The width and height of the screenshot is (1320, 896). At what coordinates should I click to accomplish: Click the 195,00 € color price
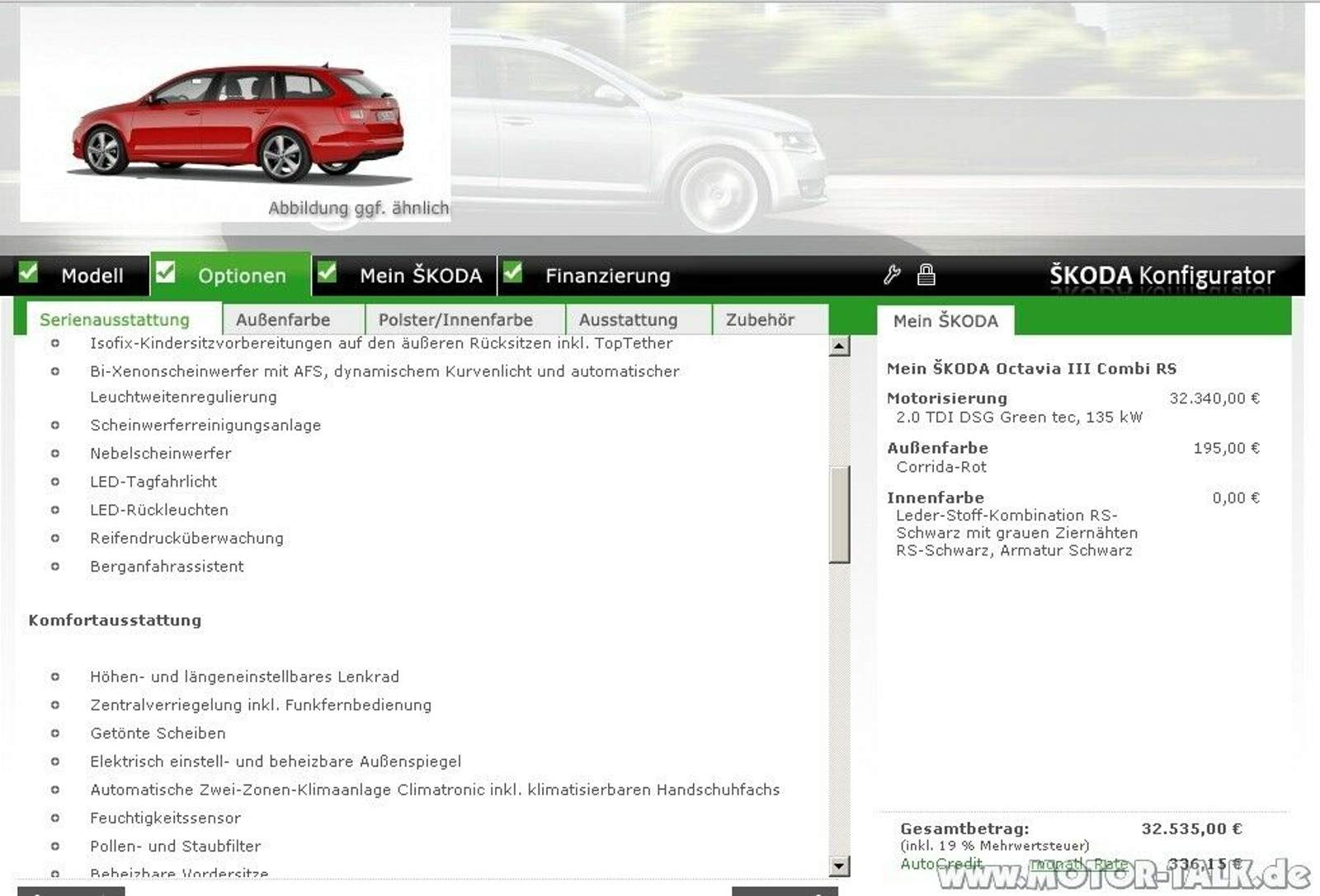click(1227, 448)
